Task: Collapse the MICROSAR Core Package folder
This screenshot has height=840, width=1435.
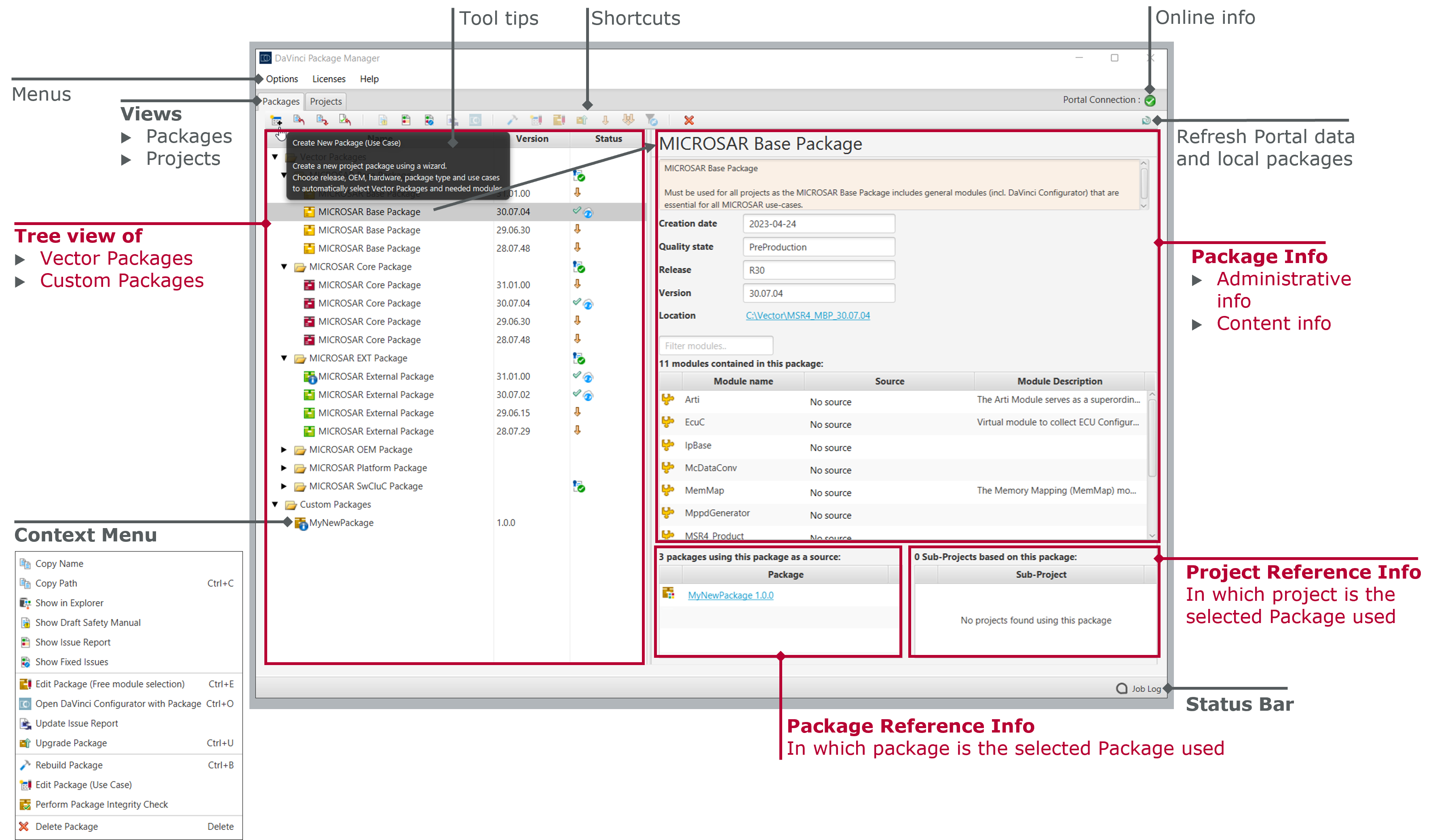Action: 284,266
